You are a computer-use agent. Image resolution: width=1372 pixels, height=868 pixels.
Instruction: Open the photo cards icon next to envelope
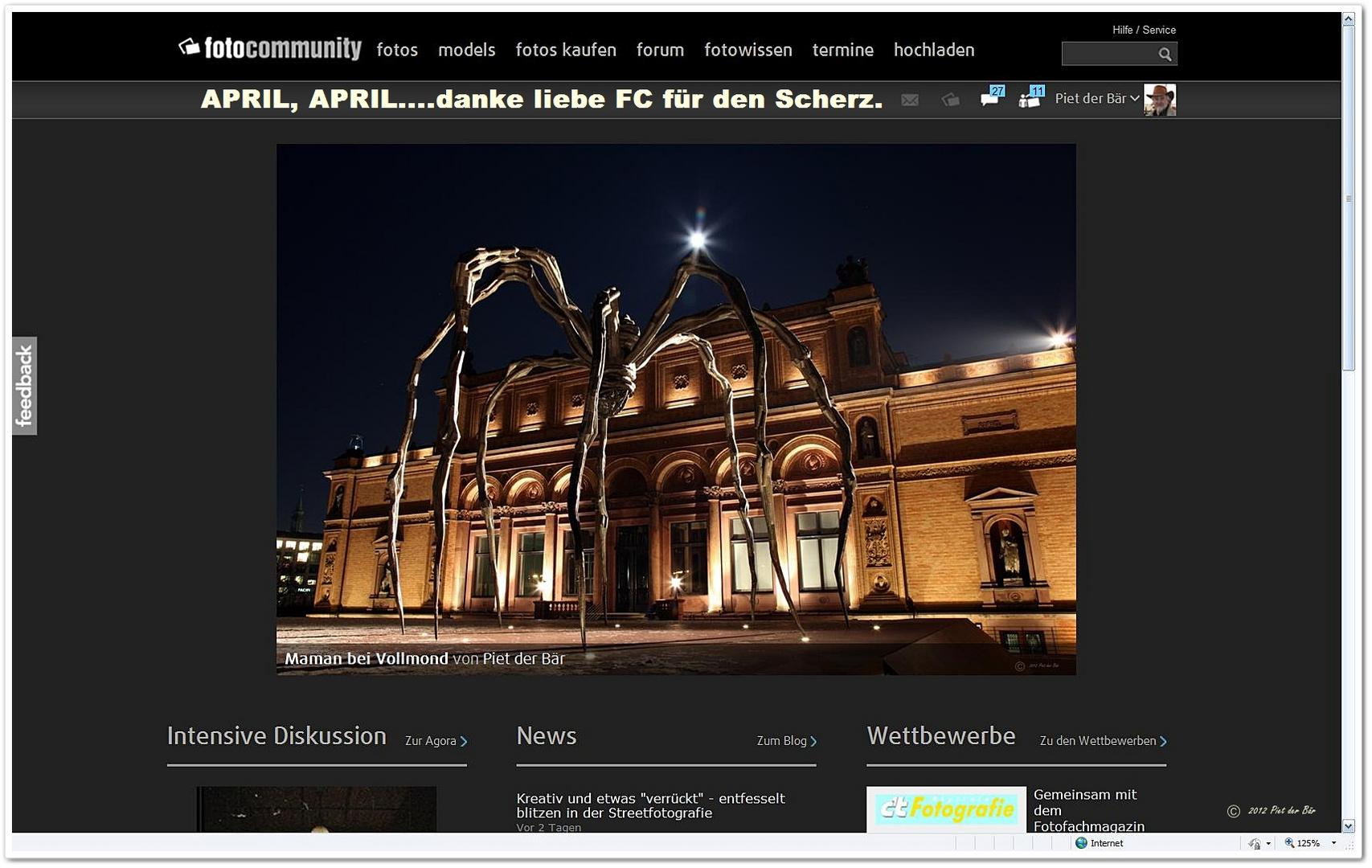951,100
